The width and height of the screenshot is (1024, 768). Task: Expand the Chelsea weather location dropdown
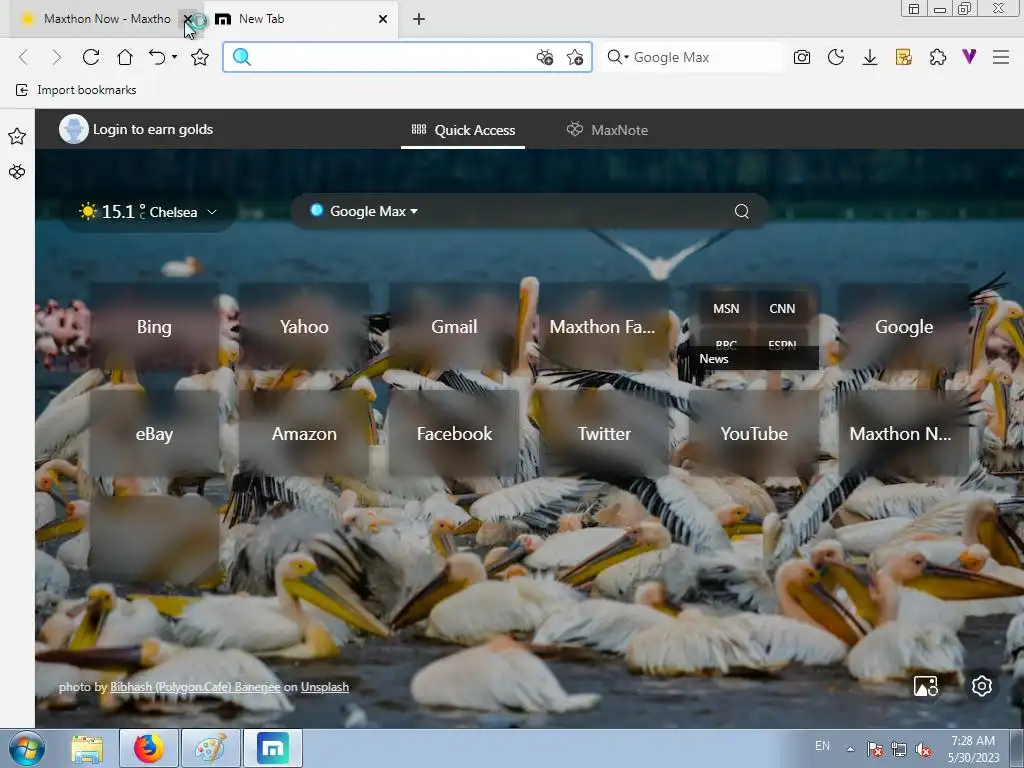(x=212, y=212)
